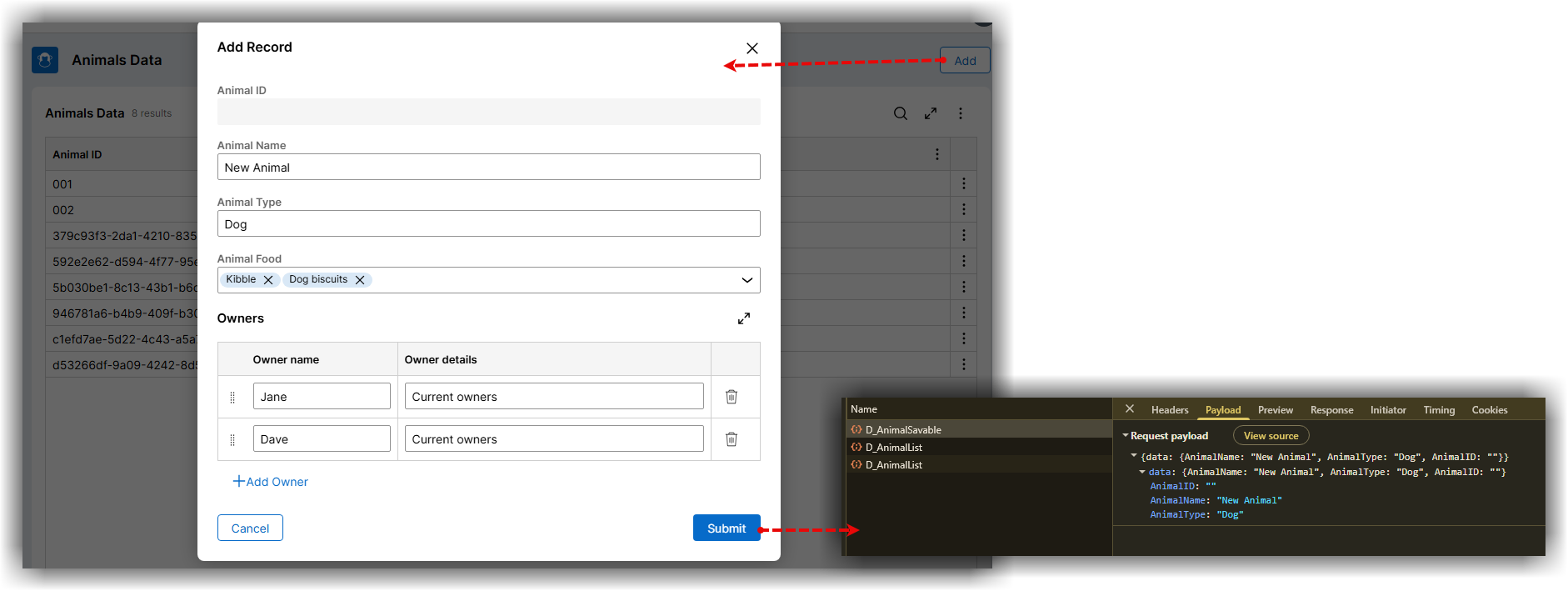Cancel the Add Record dialog

click(250, 528)
